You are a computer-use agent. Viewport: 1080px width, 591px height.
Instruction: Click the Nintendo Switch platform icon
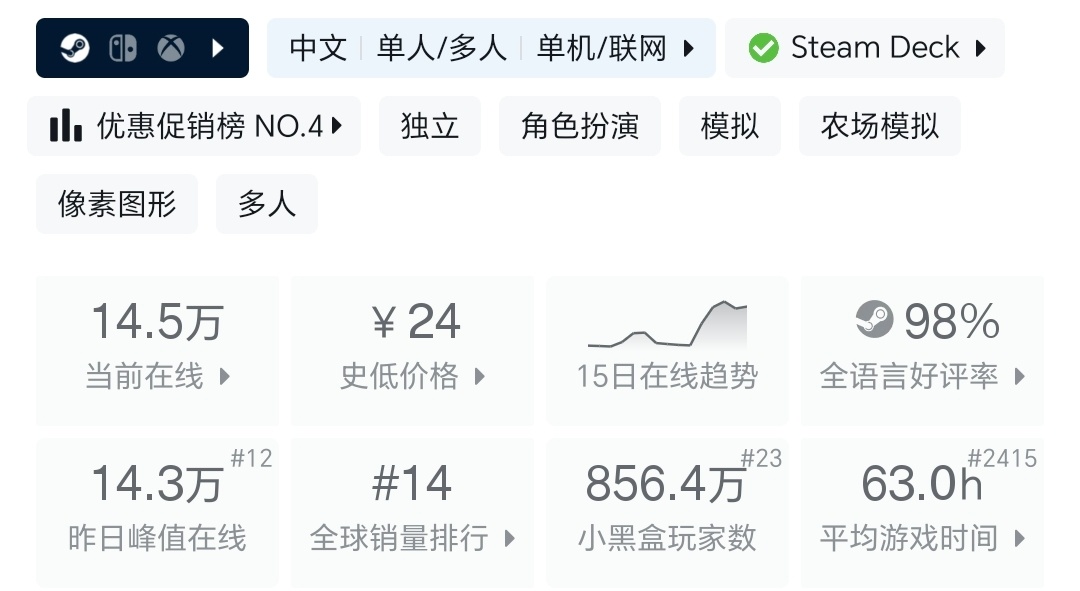[x=122, y=48]
